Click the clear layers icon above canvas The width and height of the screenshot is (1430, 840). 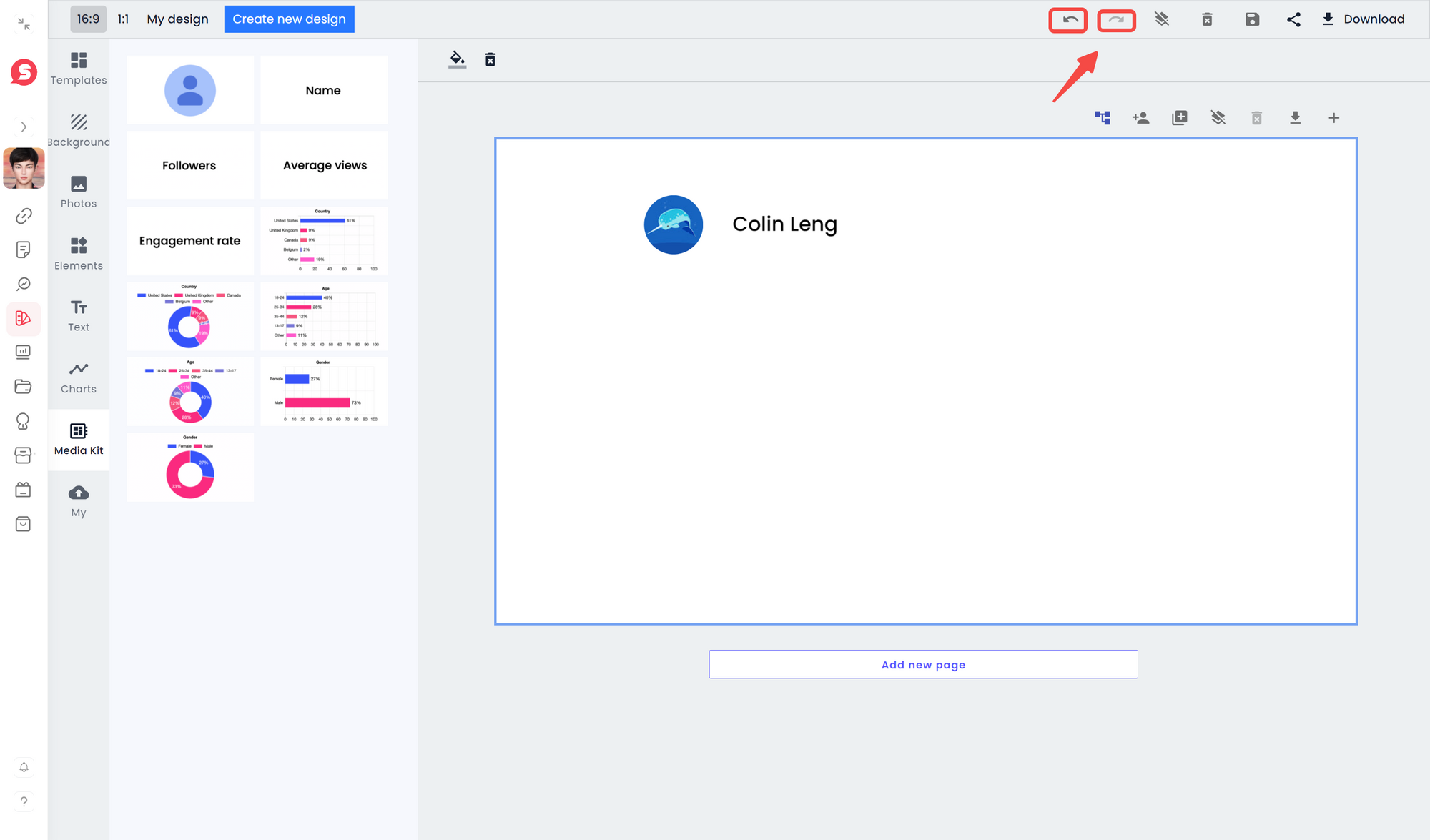pos(1218,118)
